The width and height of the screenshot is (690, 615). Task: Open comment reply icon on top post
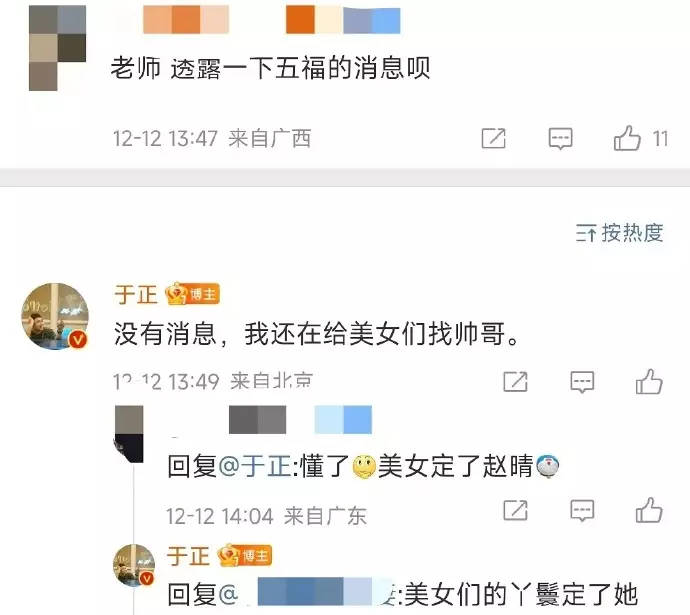[x=560, y=139]
